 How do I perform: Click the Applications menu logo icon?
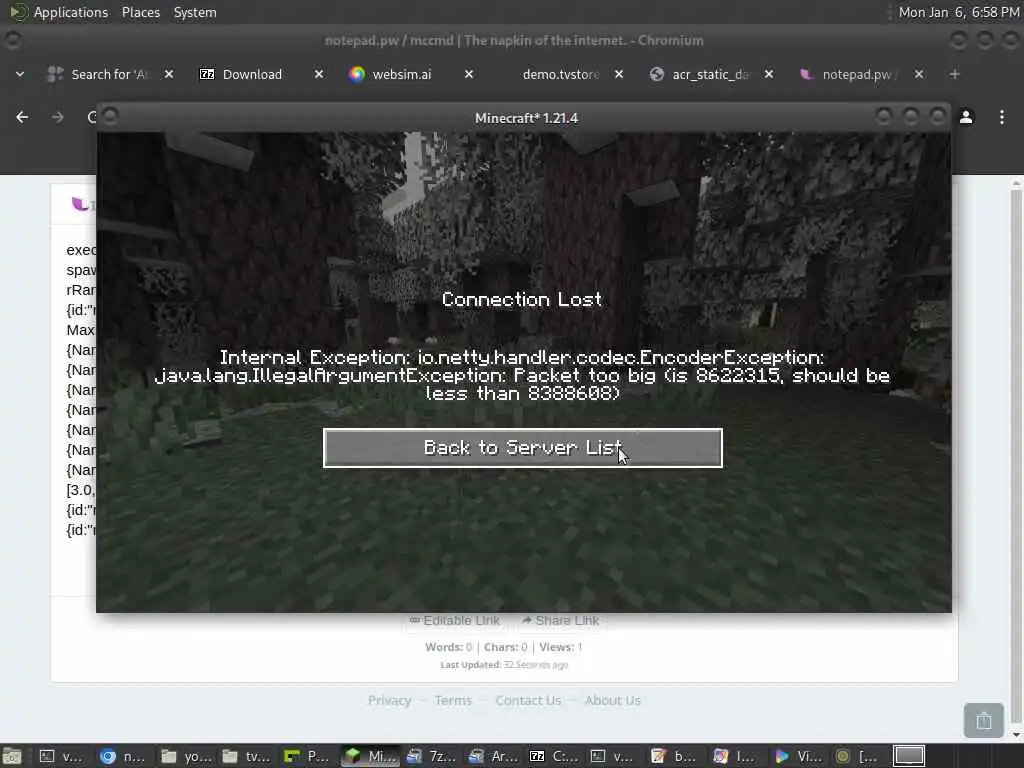18,12
